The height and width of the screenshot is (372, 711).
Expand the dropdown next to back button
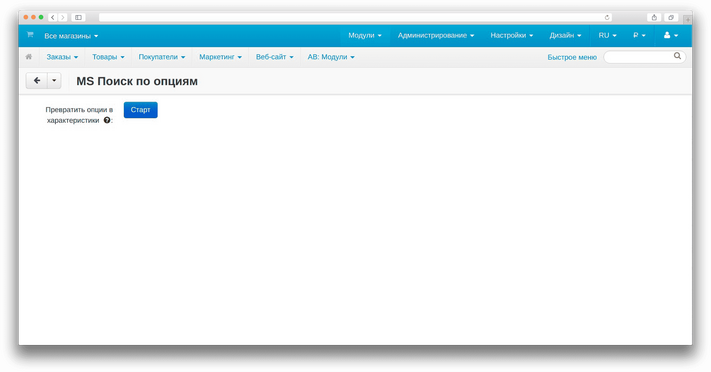pyautogui.click(x=54, y=81)
